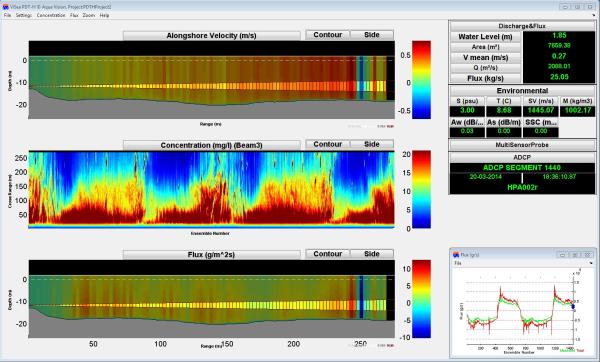600x362 pixels.
Task: Open the Help menu
Action: (x=104, y=15)
